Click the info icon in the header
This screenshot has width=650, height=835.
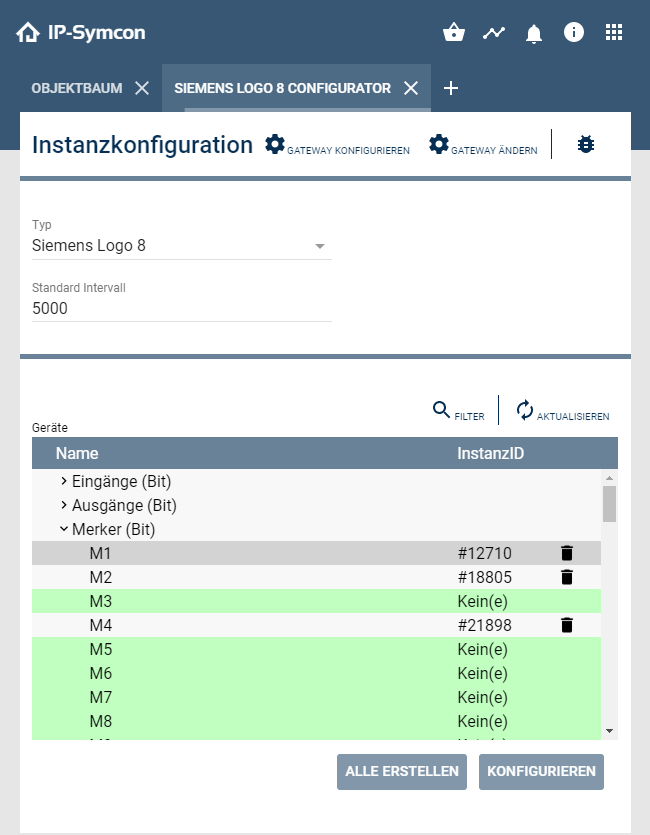click(x=573, y=32)
